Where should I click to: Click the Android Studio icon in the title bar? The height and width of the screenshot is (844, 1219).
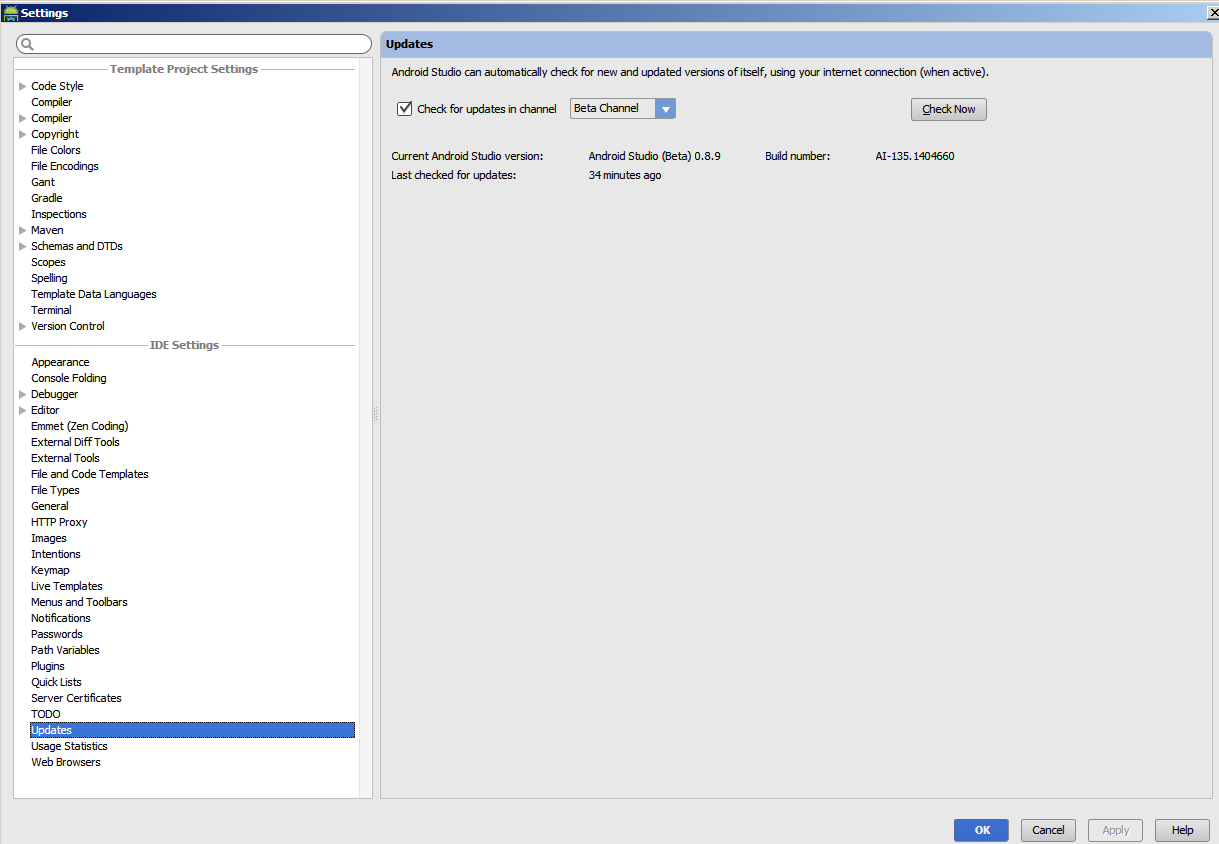click(10, 12)
